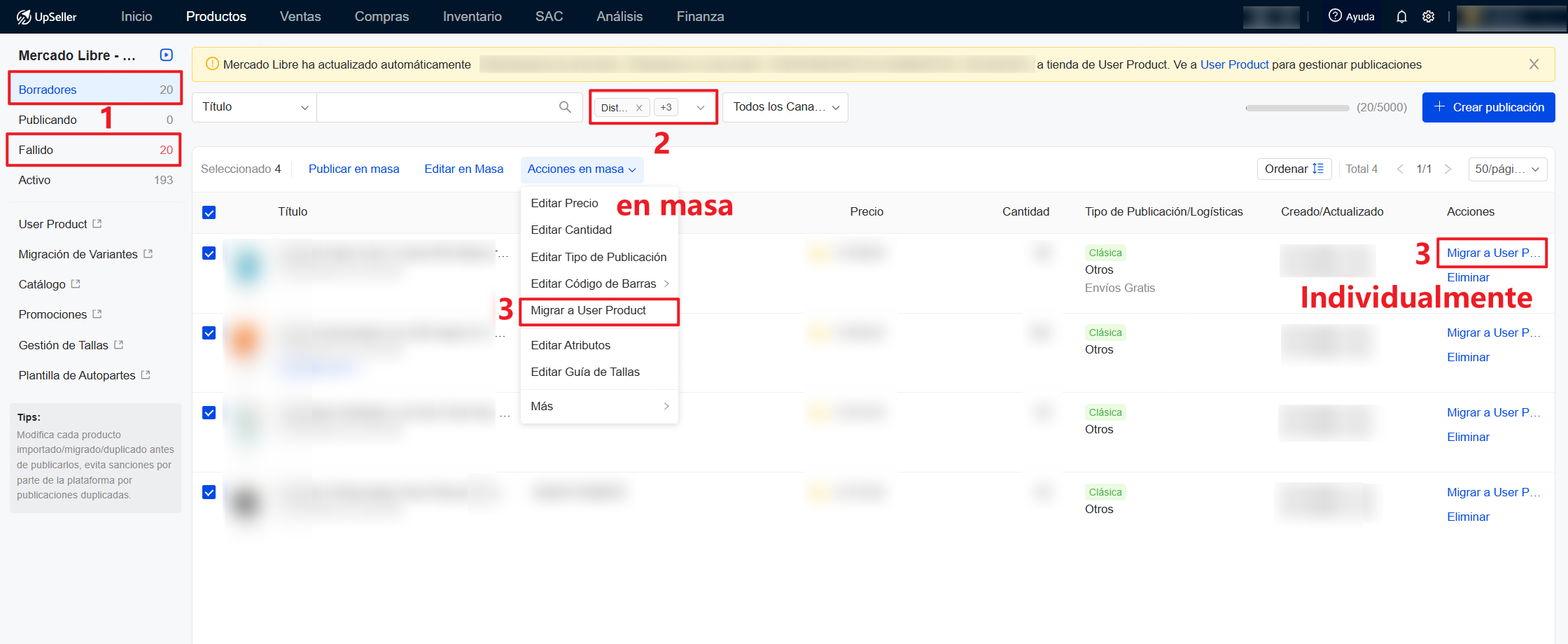Open the Ventas nav tab
Viewport: 1568px width, 644px height.
pyautogui.click(x=300, y=17)
